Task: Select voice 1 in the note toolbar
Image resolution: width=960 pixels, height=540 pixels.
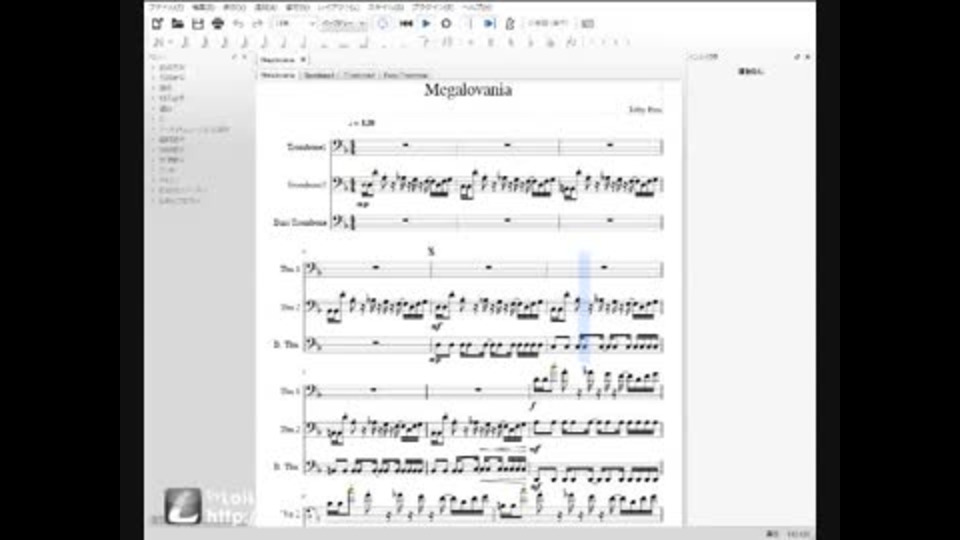Action: (592, 42)
